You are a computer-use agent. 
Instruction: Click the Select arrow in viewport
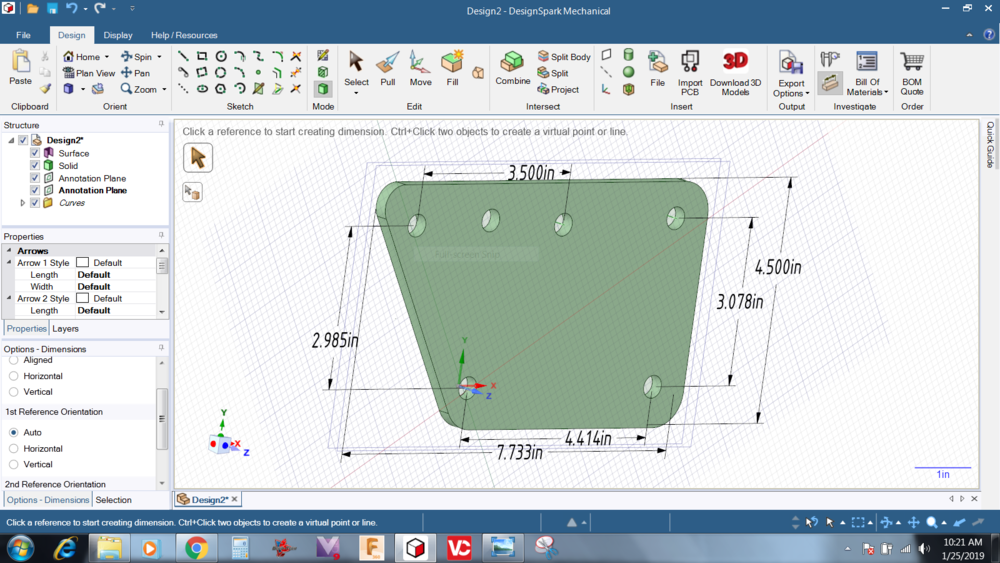[x=198, y=157]
